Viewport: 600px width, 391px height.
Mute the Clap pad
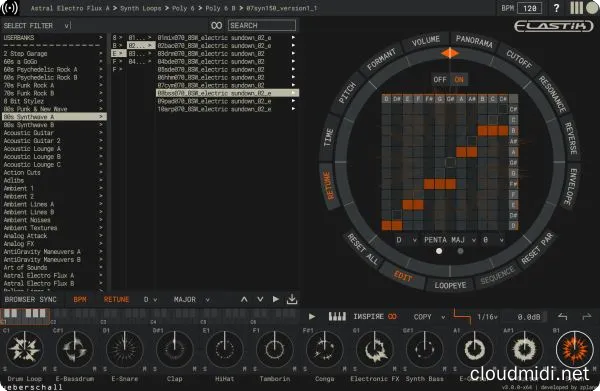tap(195, 369)
